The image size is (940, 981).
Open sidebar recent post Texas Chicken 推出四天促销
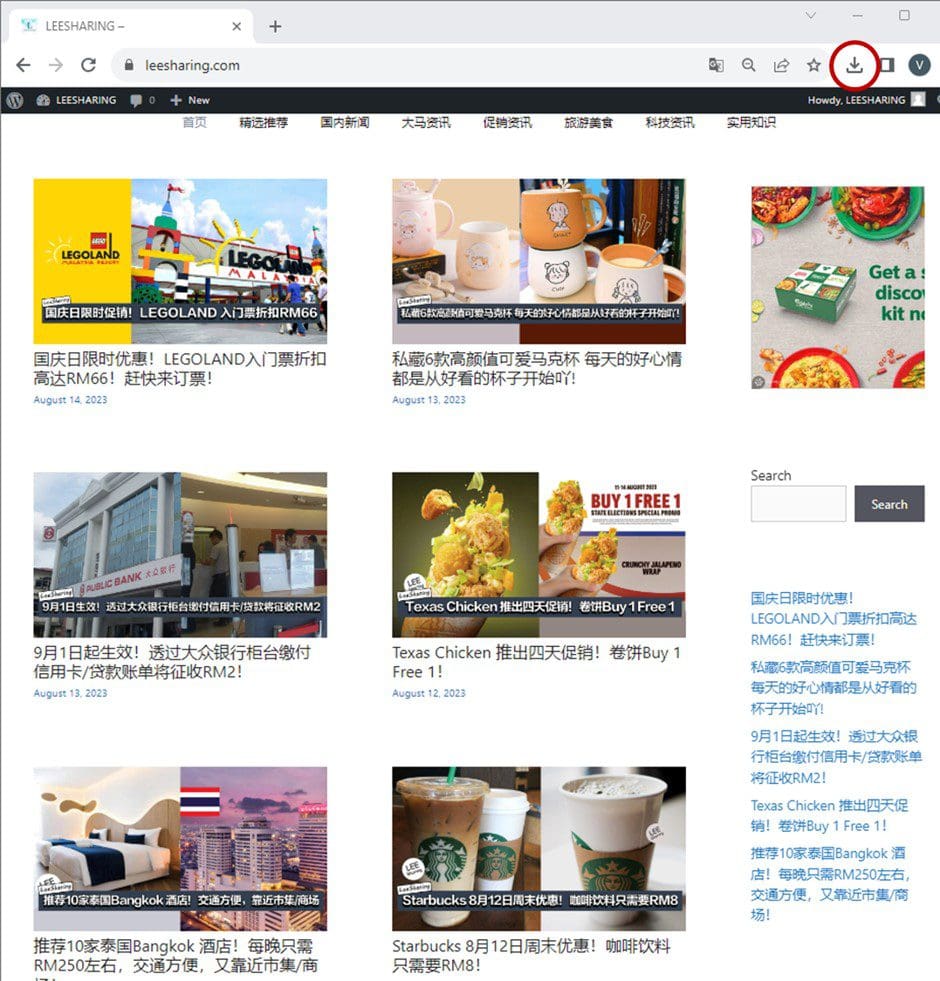click(x=829, y=815)
